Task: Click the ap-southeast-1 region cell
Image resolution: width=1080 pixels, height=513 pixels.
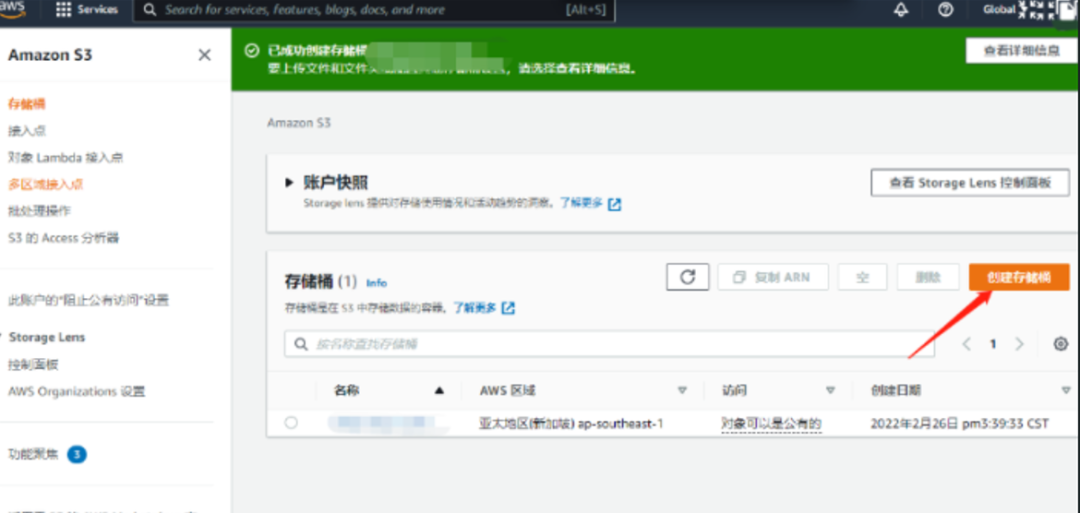Action: [571, 423]
